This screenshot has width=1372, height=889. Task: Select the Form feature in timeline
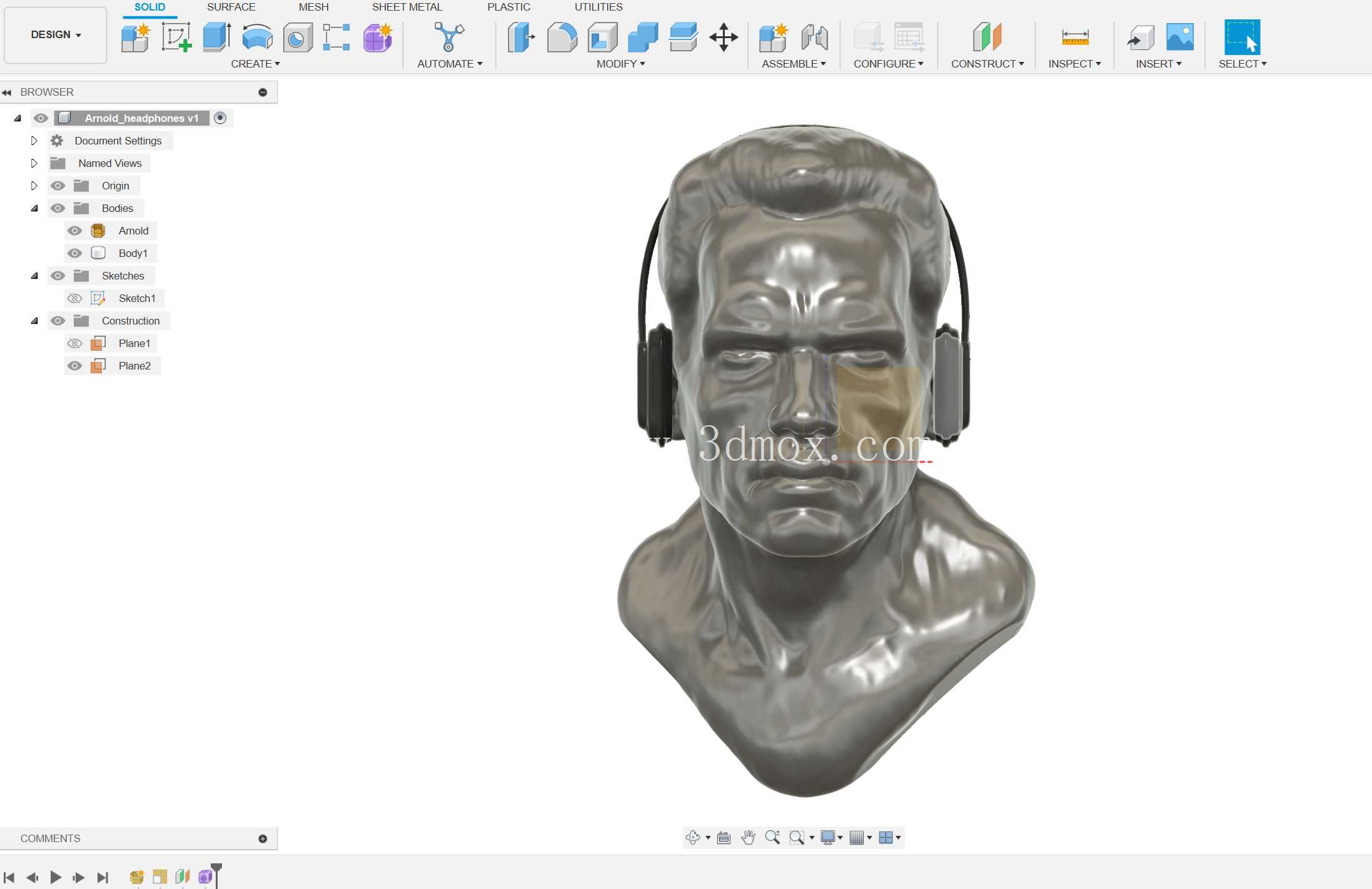pyautogui.click(x=206, y=877)
